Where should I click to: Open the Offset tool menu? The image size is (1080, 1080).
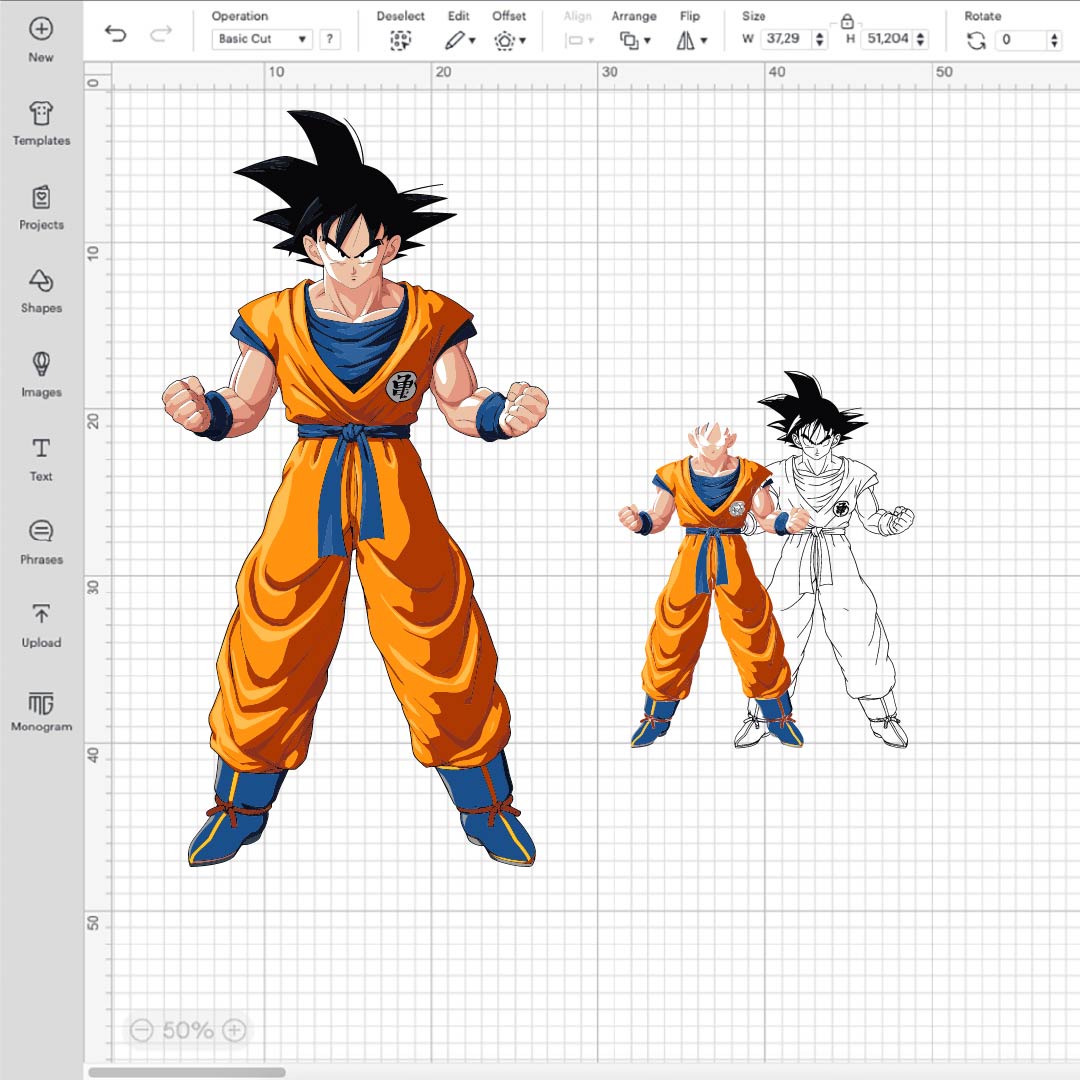coord(510,41)
